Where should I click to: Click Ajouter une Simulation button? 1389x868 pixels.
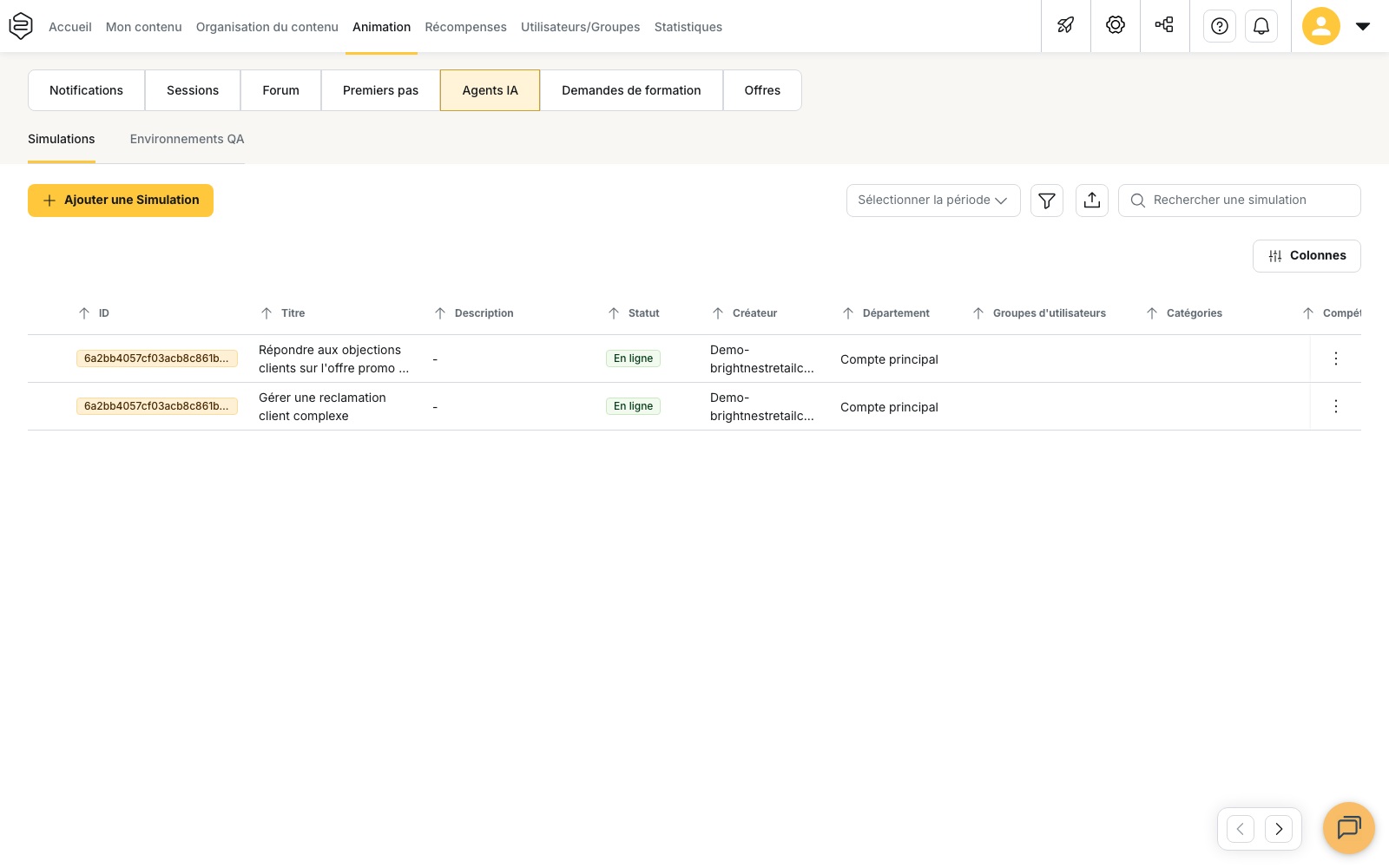pos(121,201)
